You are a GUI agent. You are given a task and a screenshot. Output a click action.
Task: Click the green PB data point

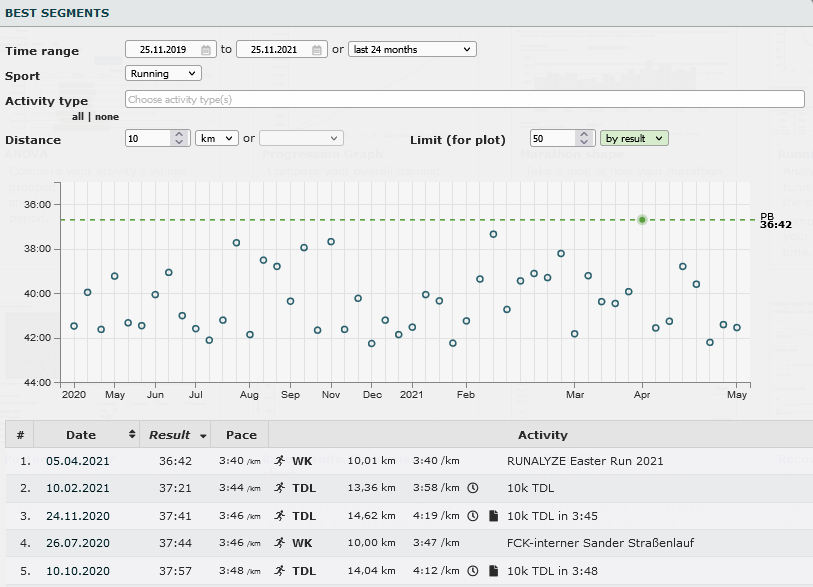click(x=642, y=220)
